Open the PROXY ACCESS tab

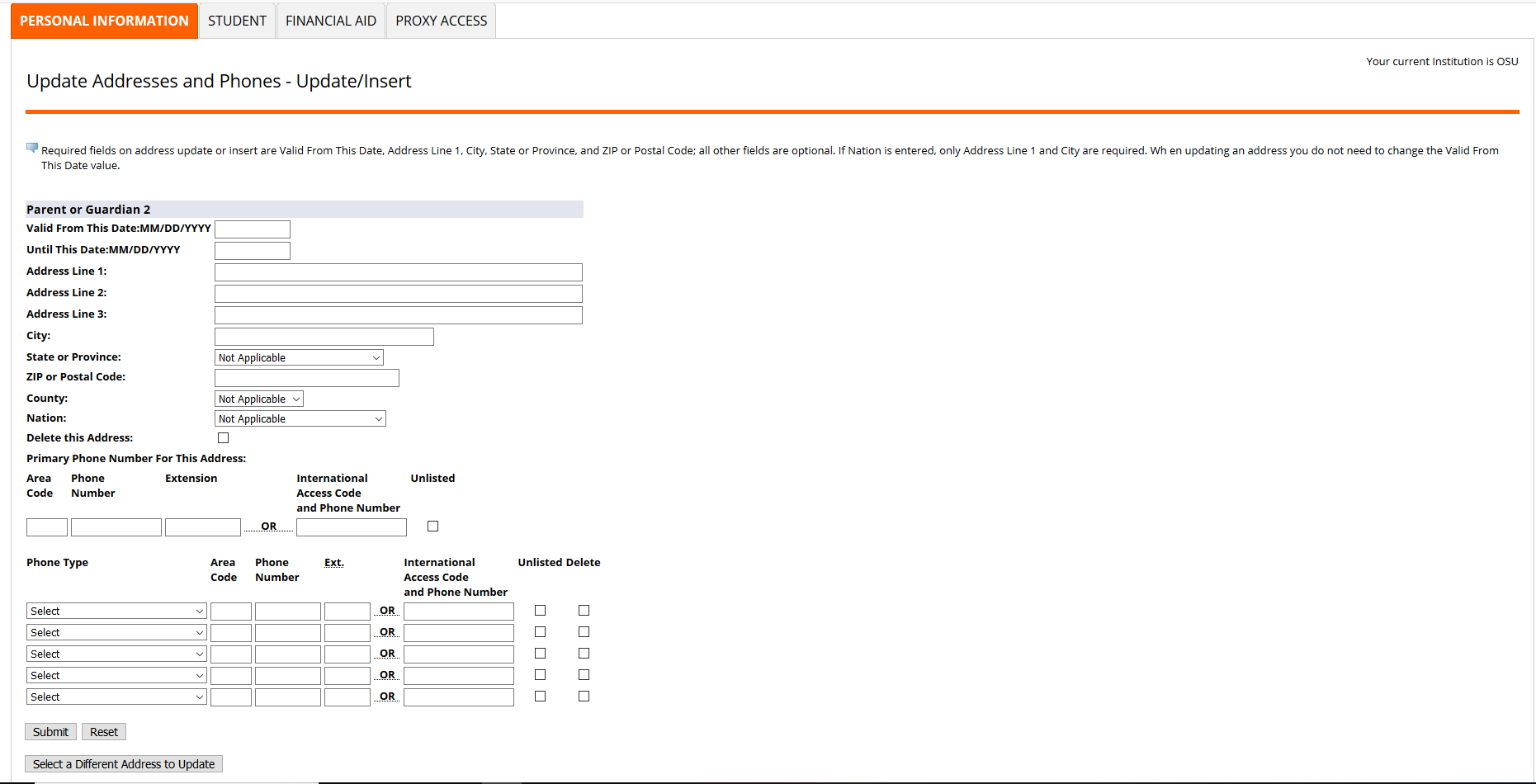tap(441, 20)
